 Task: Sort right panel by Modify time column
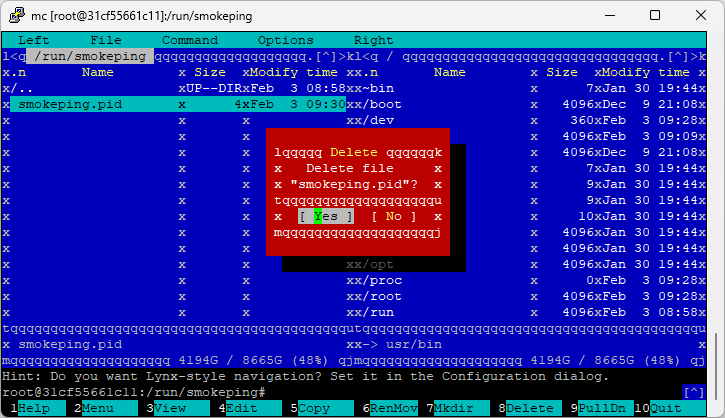(x=646, y=72)
